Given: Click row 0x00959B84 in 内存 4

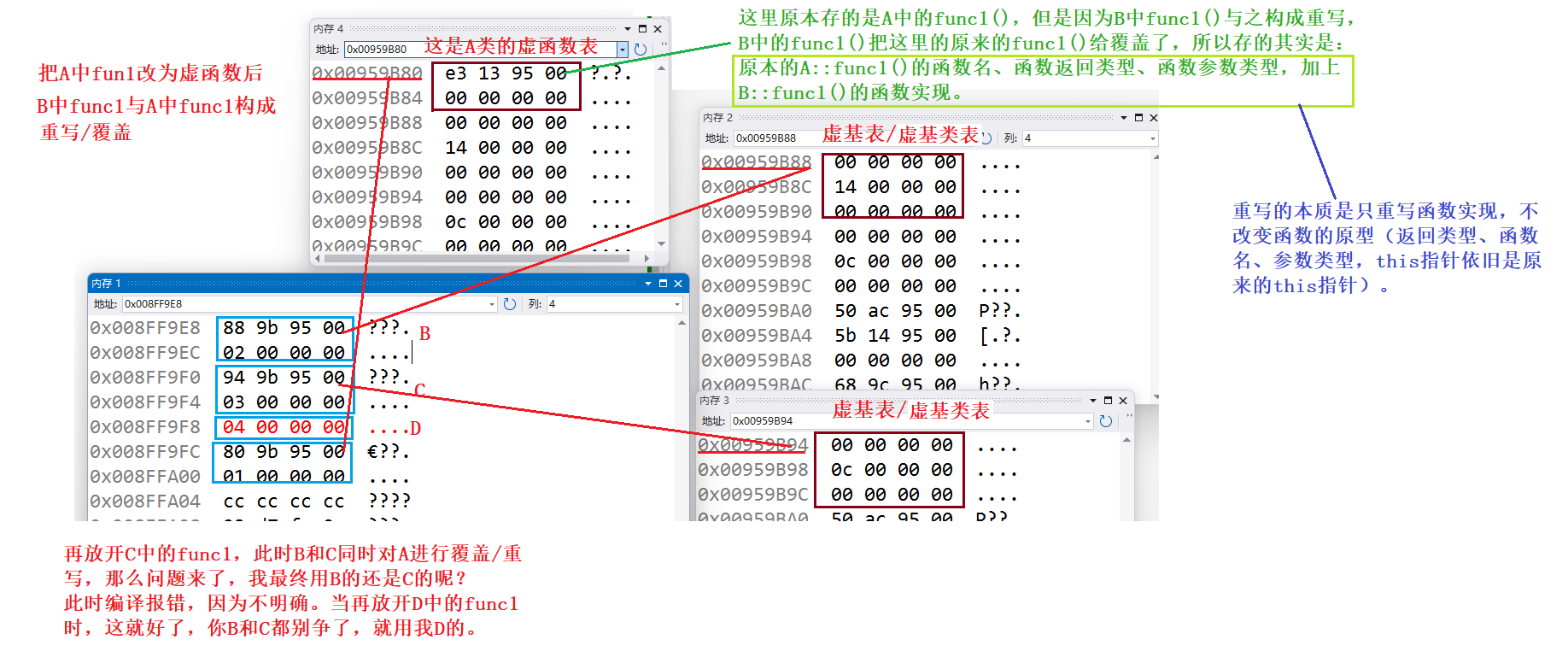Looking at the screenshot, I should tap(472, 98).
